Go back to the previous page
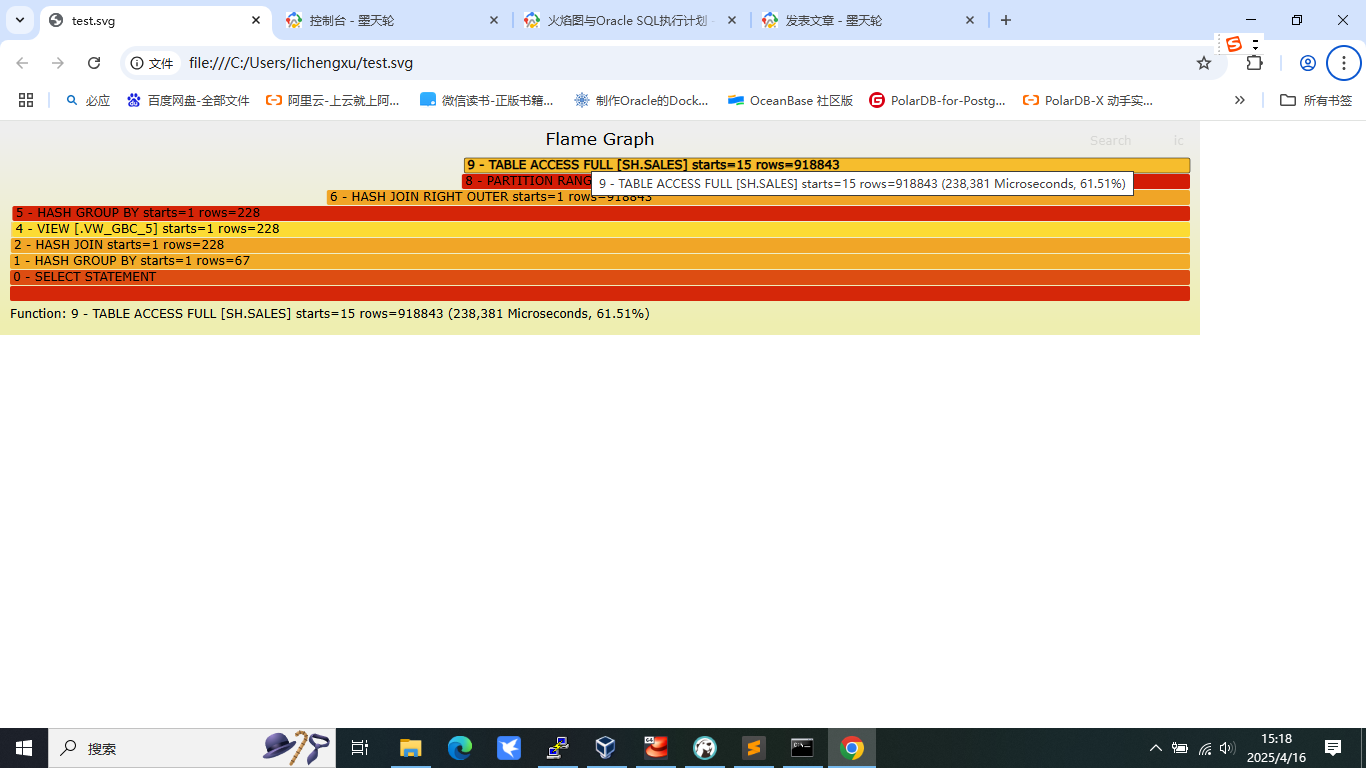 [22, 63]
